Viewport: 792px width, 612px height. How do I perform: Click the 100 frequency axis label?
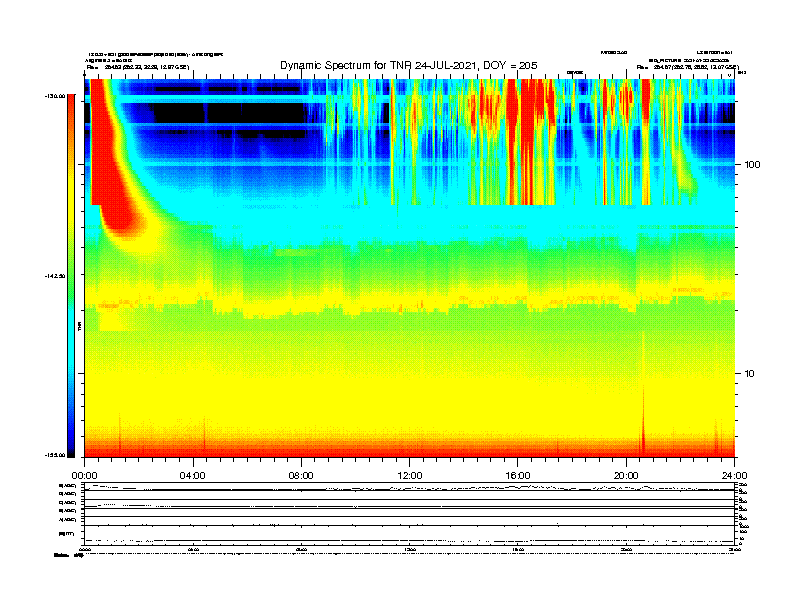752,165
